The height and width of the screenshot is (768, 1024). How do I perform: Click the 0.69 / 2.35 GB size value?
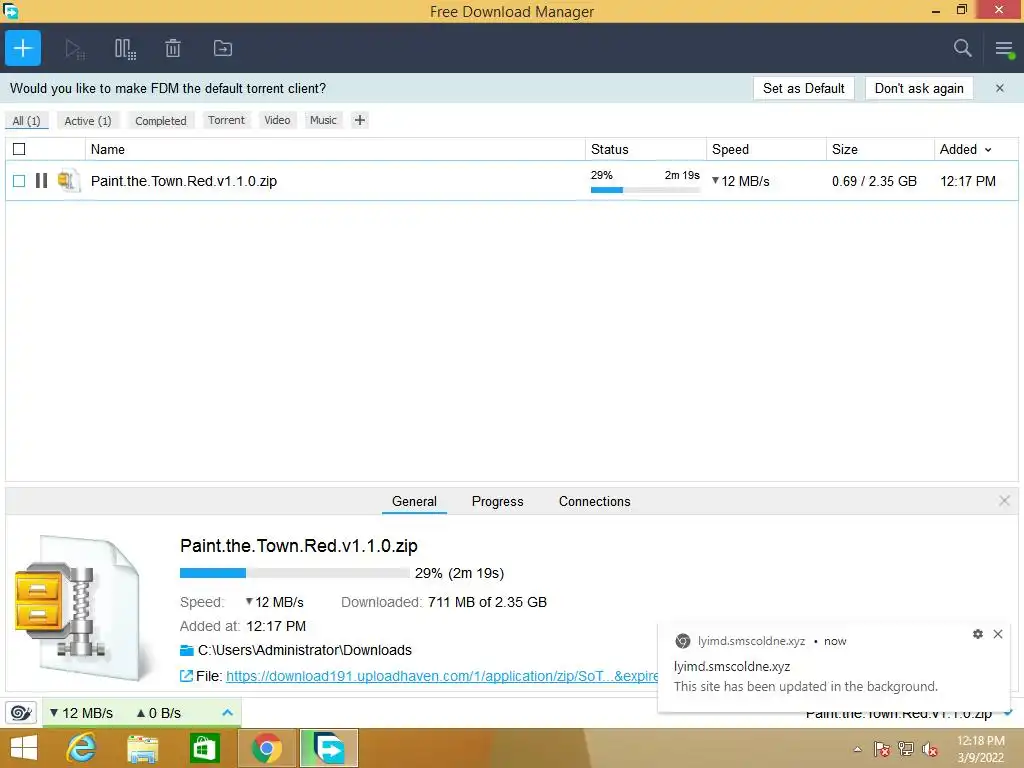(874, 182)
